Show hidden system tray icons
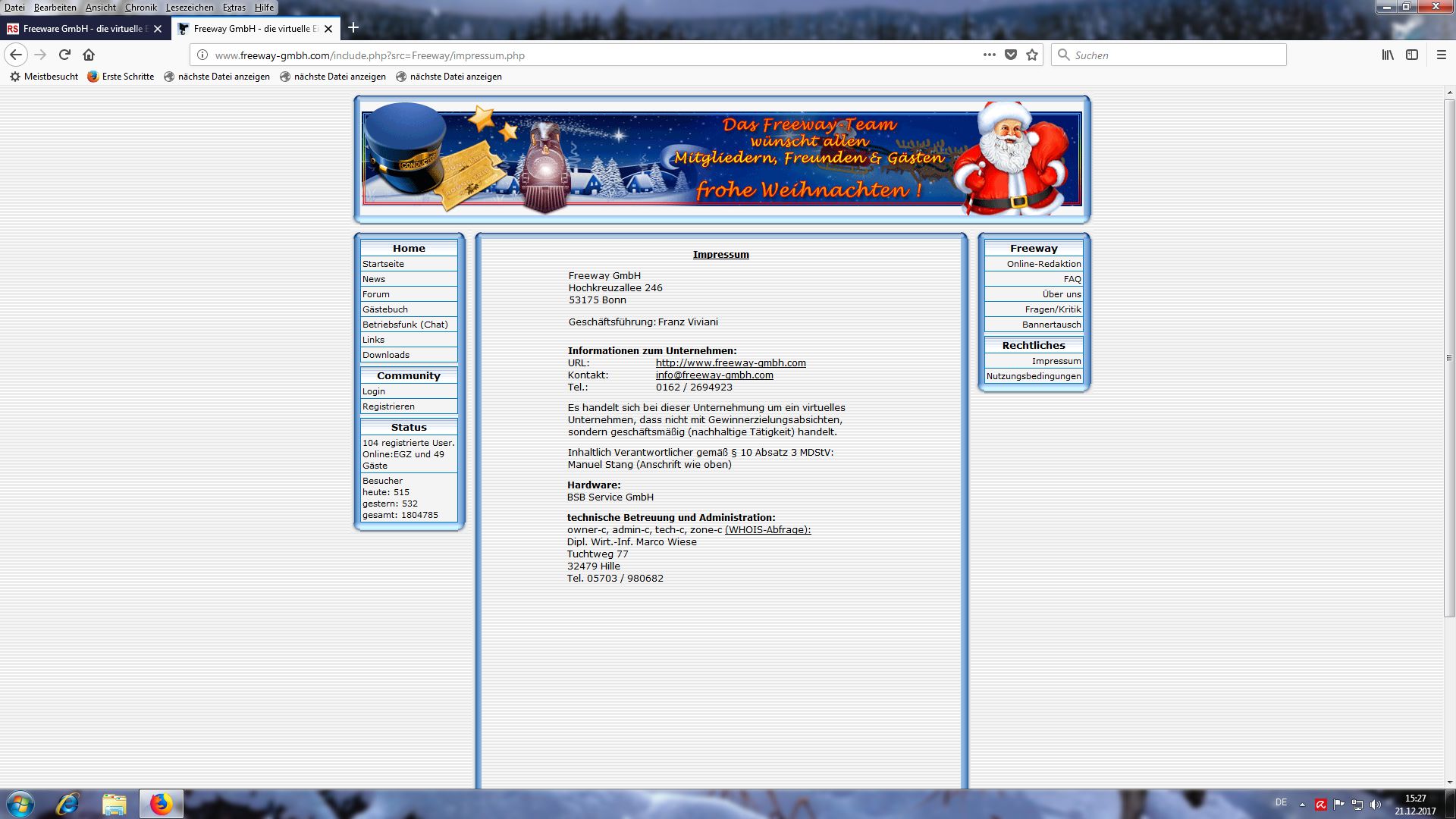Viewport: 1456px width, 819px height. [1302, 805]
